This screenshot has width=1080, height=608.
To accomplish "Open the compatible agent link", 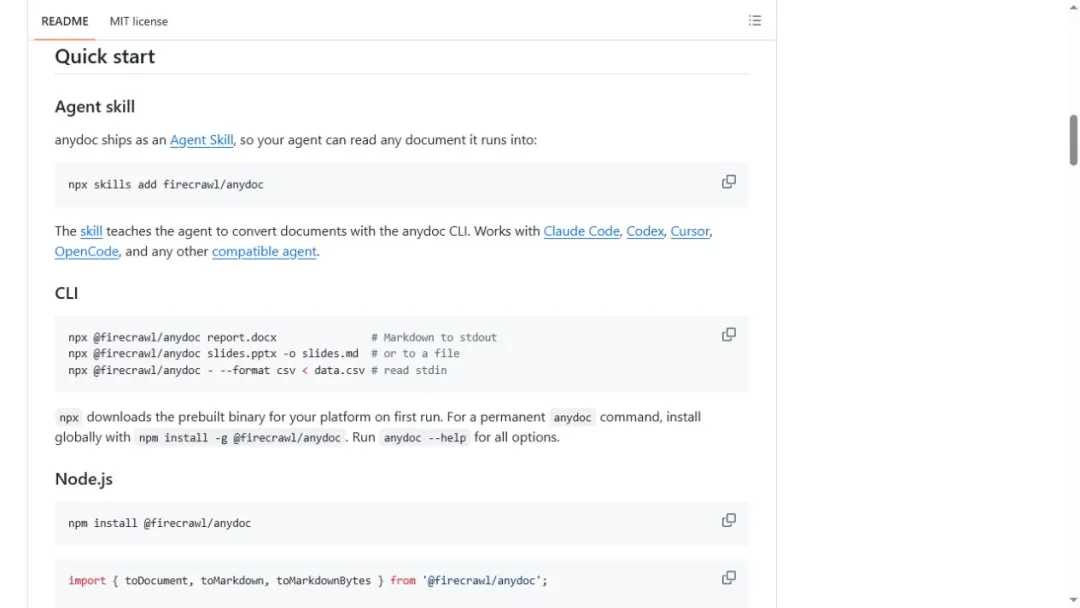I will (x=264, y=251).
